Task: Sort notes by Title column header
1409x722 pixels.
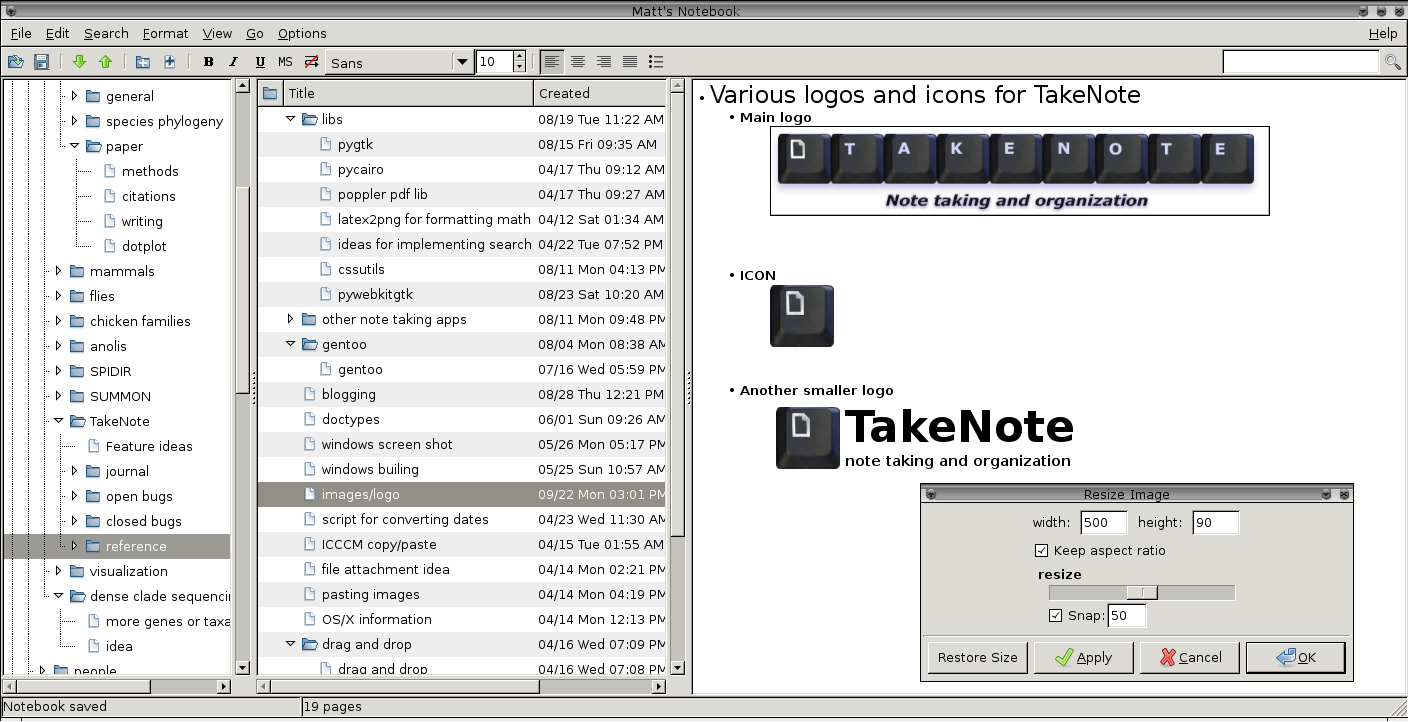Action: point(409,93)
